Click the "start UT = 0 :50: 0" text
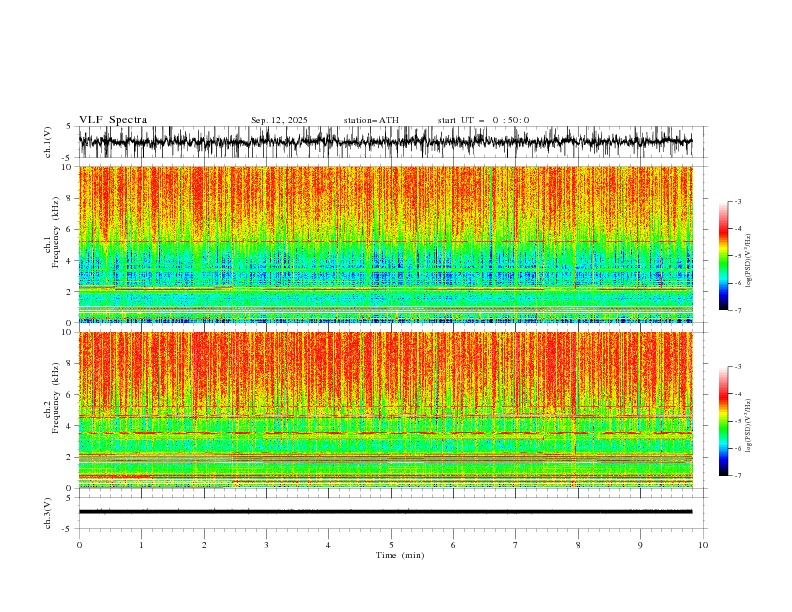The image size is (792, 612). click(483, 120)
